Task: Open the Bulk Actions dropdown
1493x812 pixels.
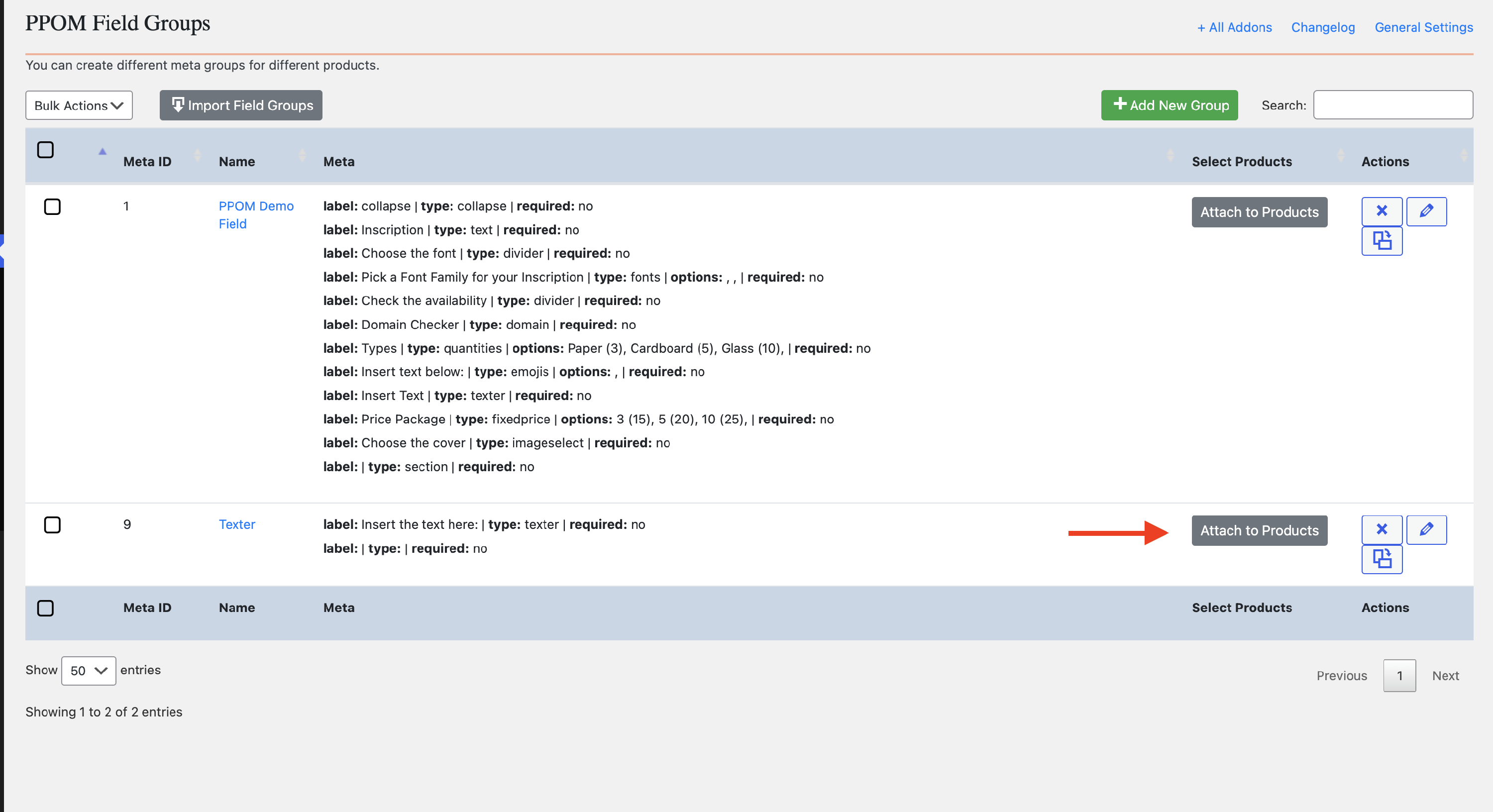Action: click(79, 105)
